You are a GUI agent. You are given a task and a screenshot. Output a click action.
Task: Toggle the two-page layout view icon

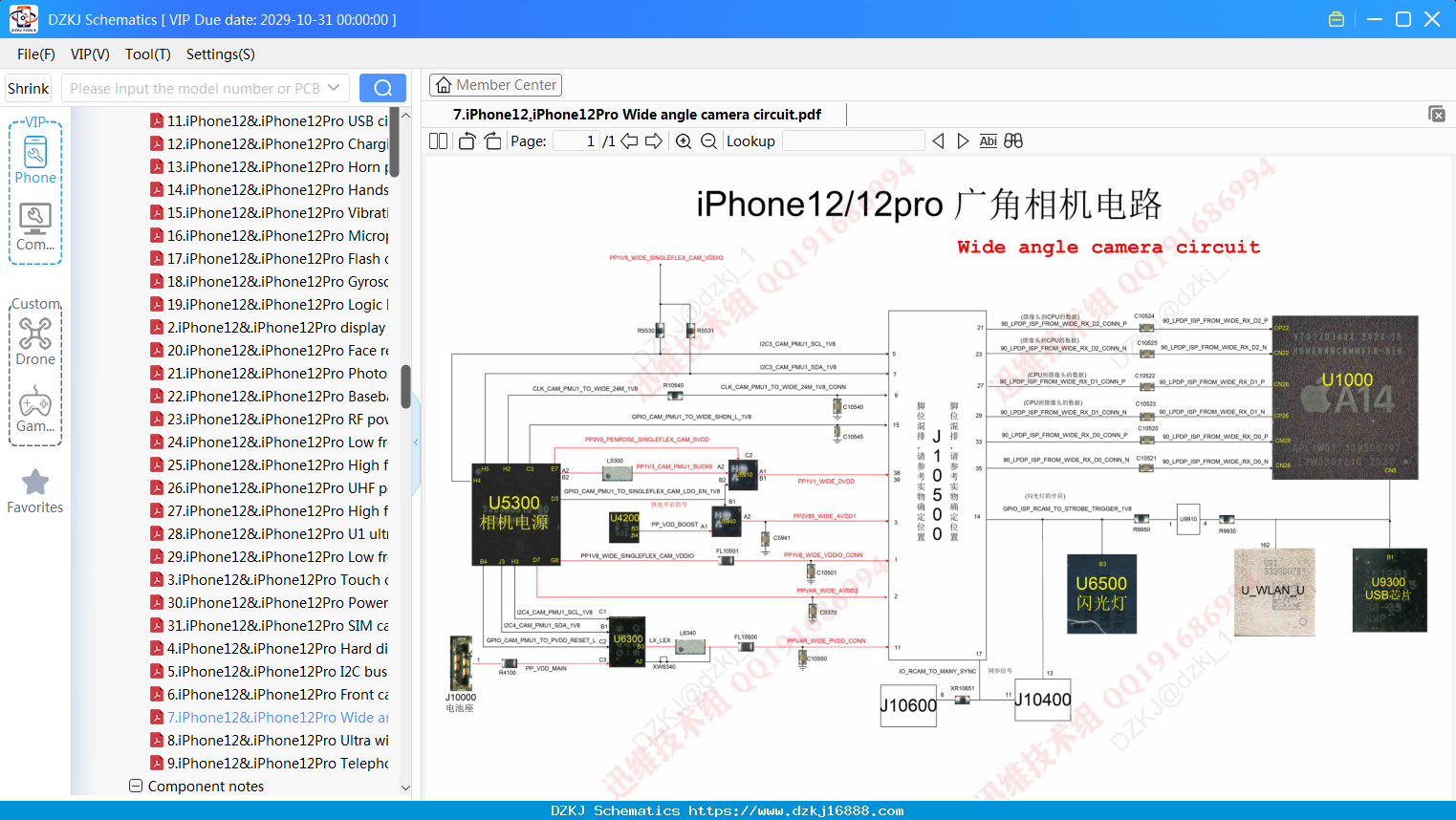439,141
